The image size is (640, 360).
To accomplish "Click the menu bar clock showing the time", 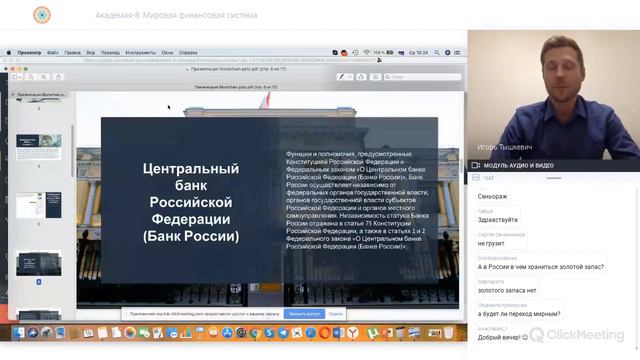I will tap(418, 53).
